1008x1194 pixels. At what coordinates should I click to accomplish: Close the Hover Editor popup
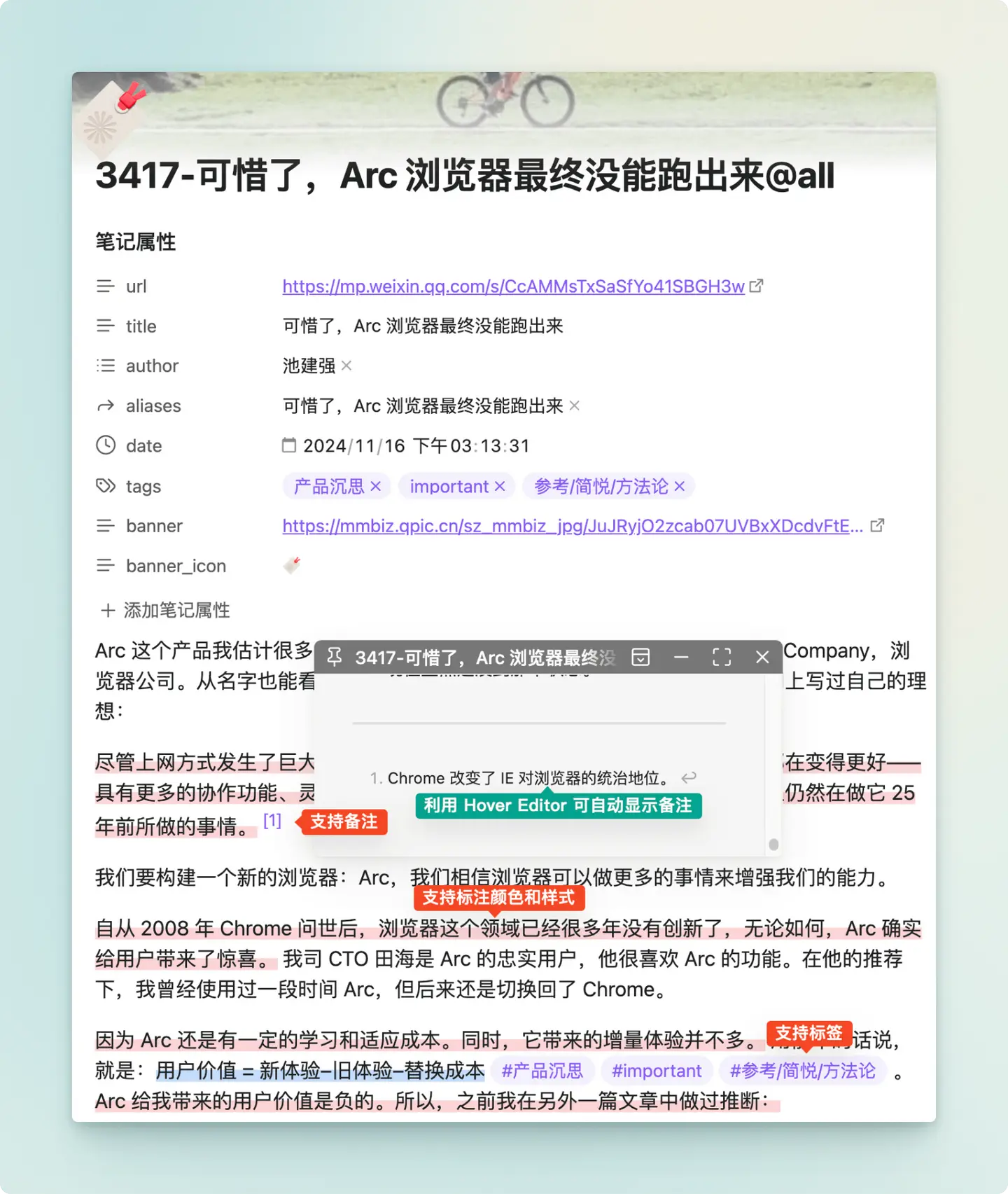[x=762, y=657]
